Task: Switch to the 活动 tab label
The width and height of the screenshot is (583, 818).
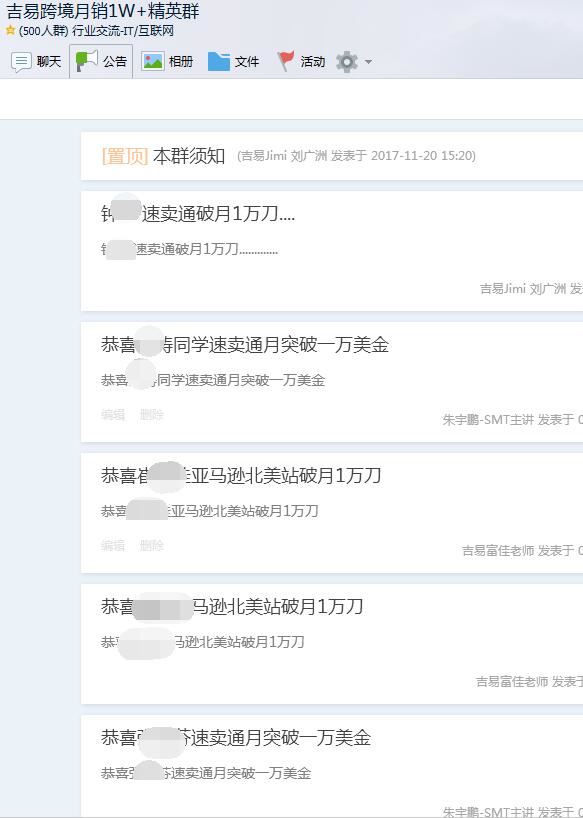Action: click(312, 62)
